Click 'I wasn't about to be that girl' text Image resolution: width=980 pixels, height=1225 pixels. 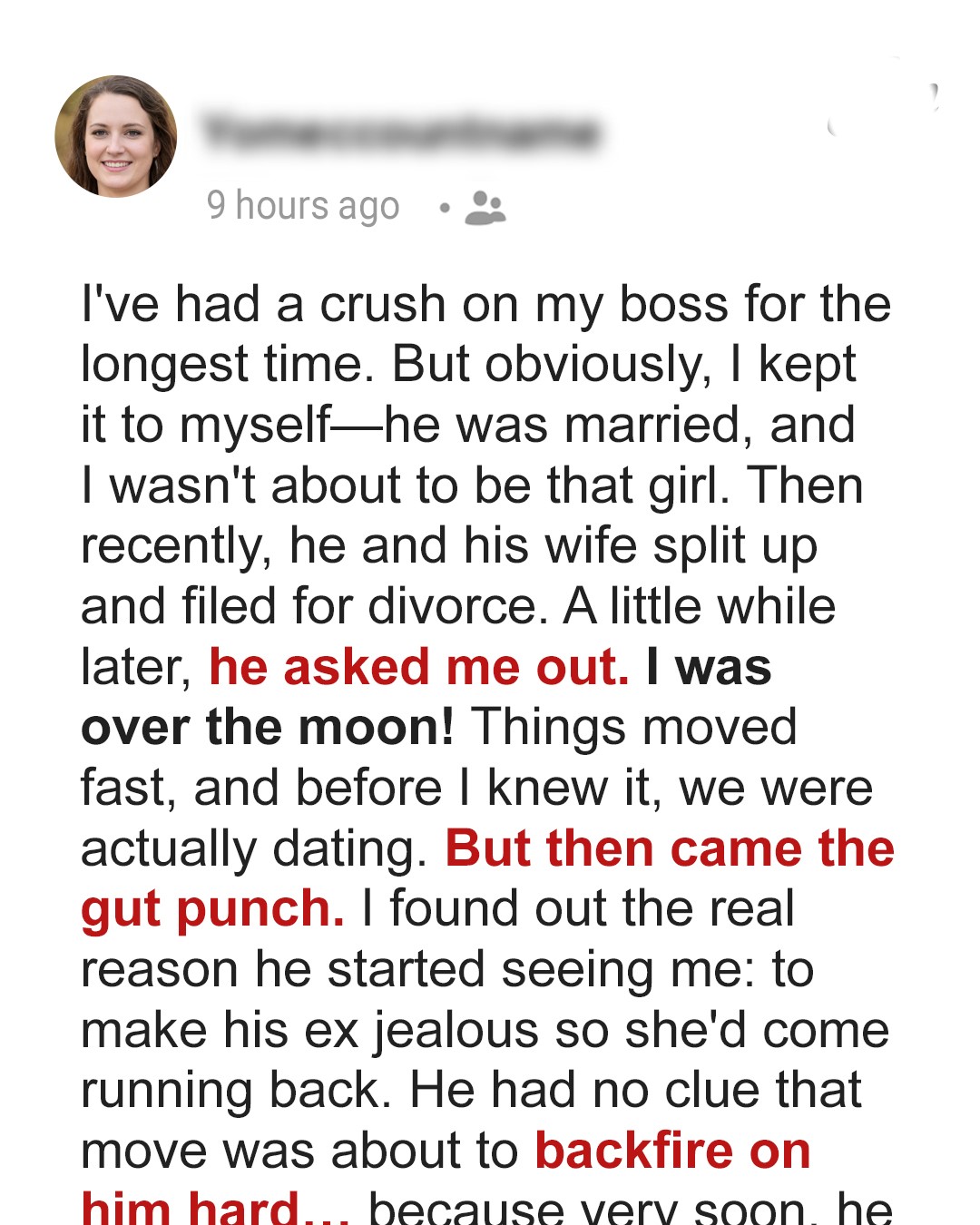click(405, 485)
